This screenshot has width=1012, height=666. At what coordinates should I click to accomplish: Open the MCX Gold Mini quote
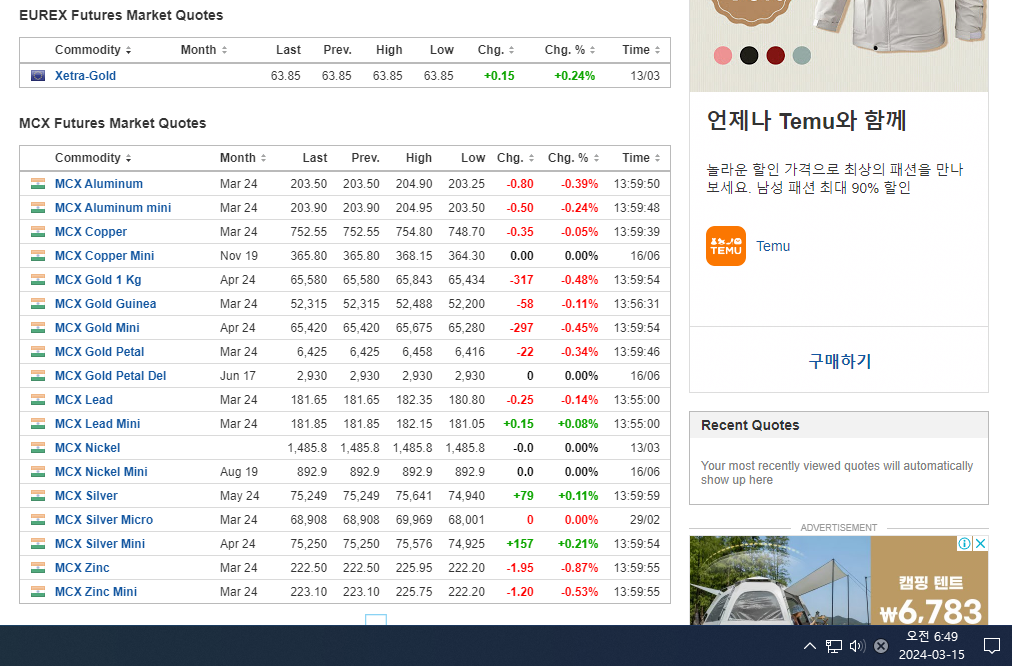point(97,328)
